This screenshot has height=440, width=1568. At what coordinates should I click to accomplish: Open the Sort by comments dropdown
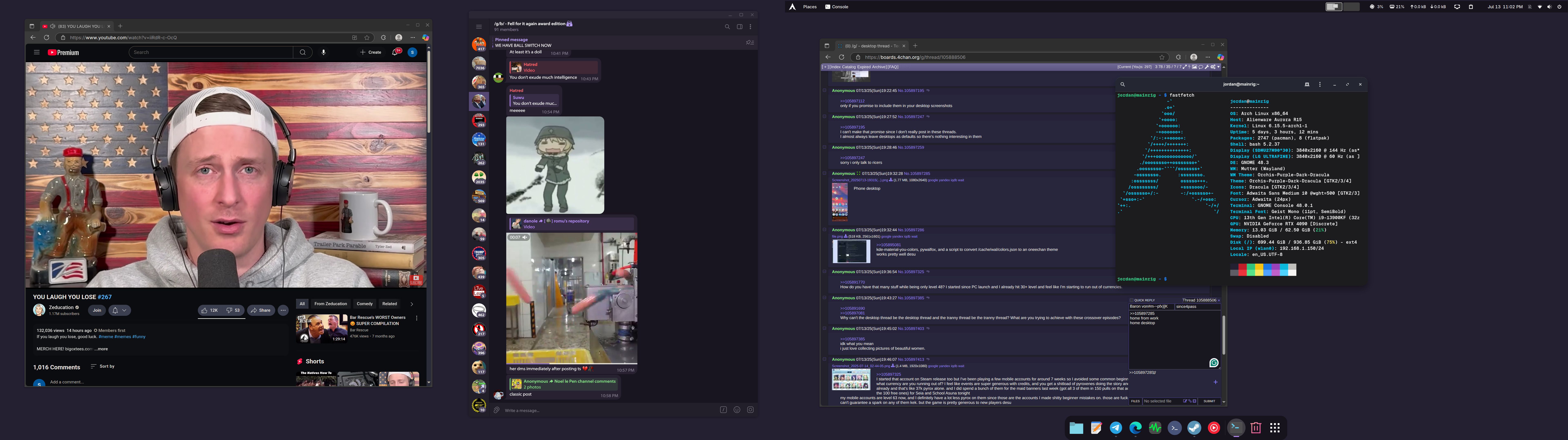[102, 366]
